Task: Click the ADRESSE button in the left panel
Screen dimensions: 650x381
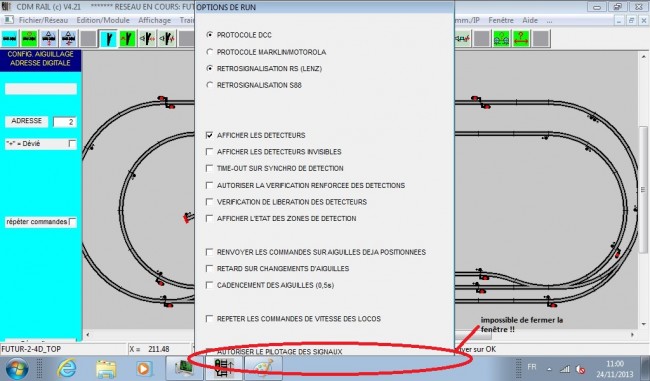Action: pyautogui.click(x=27, y=121)
